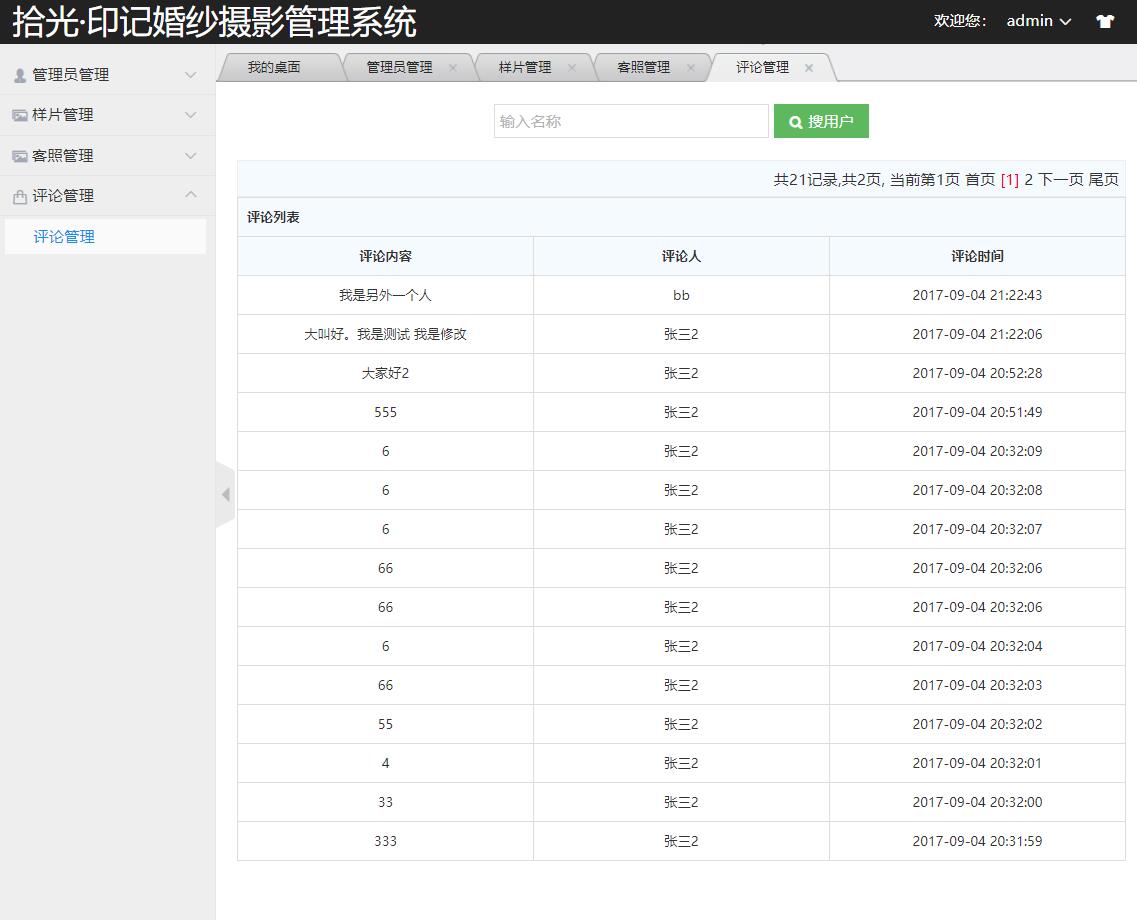The image size is (1137, 920).
Task: Click the 客照管理 picture icon in sidebar
Action: (x=19, y=156)
